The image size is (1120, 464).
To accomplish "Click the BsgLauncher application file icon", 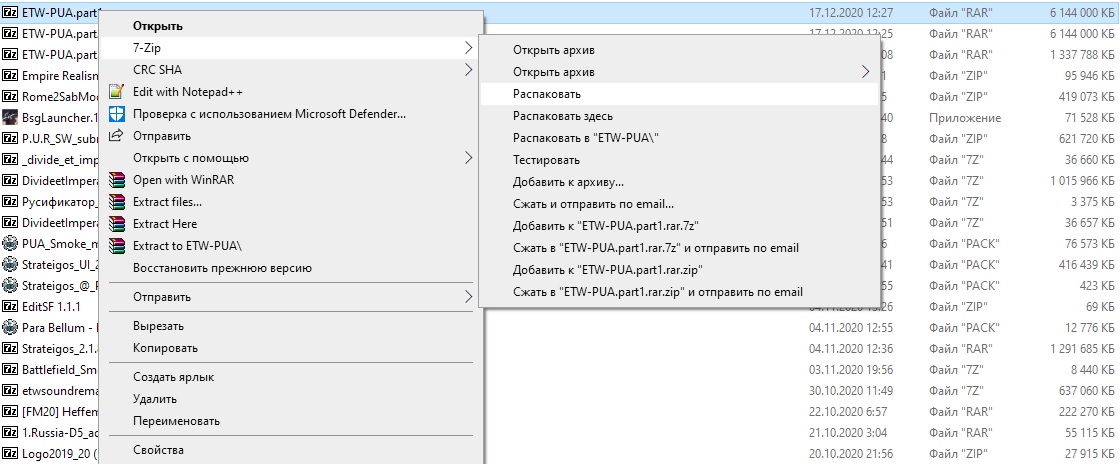I will click(x=10, y=119).
